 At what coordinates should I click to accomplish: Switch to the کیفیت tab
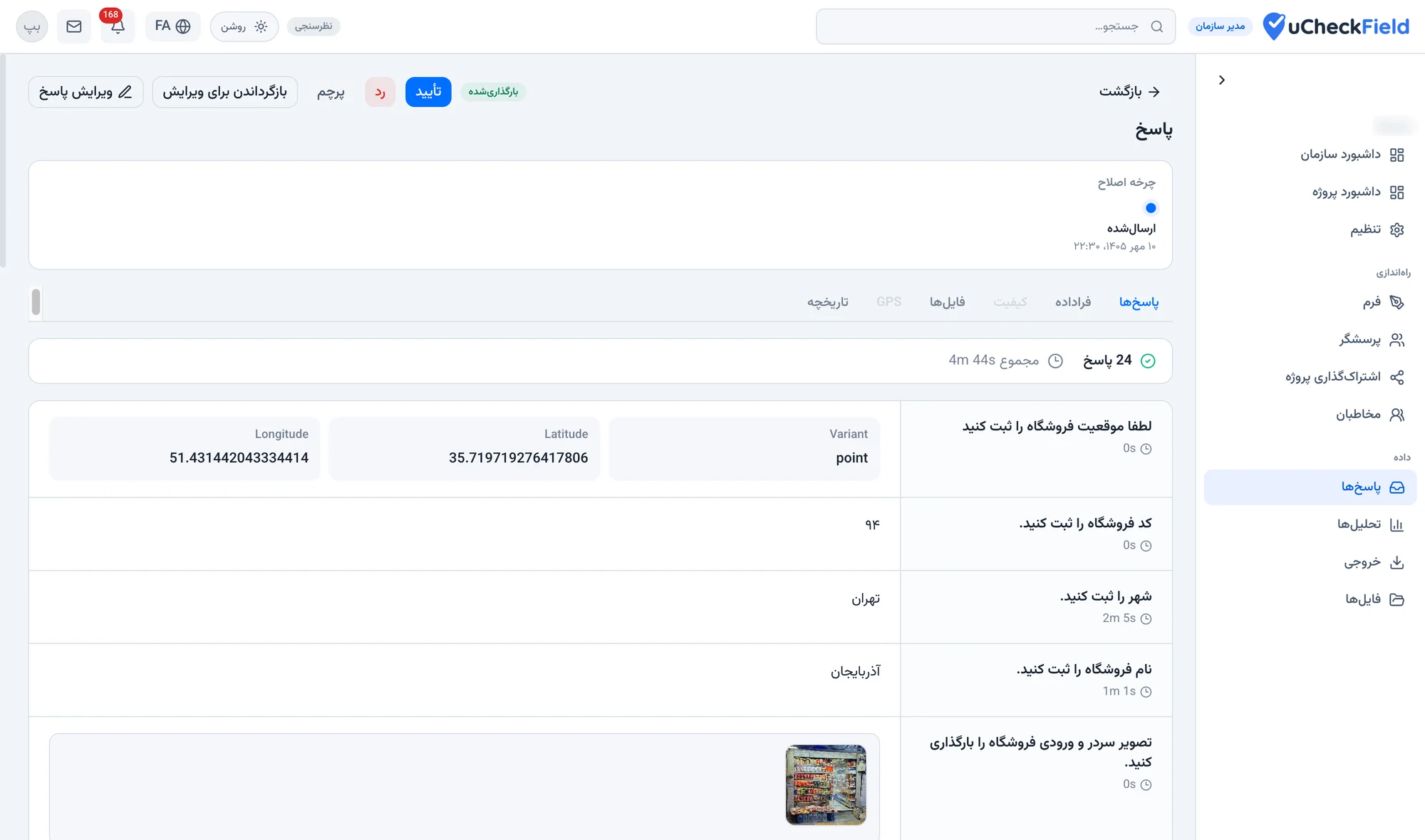point(1010,302)
